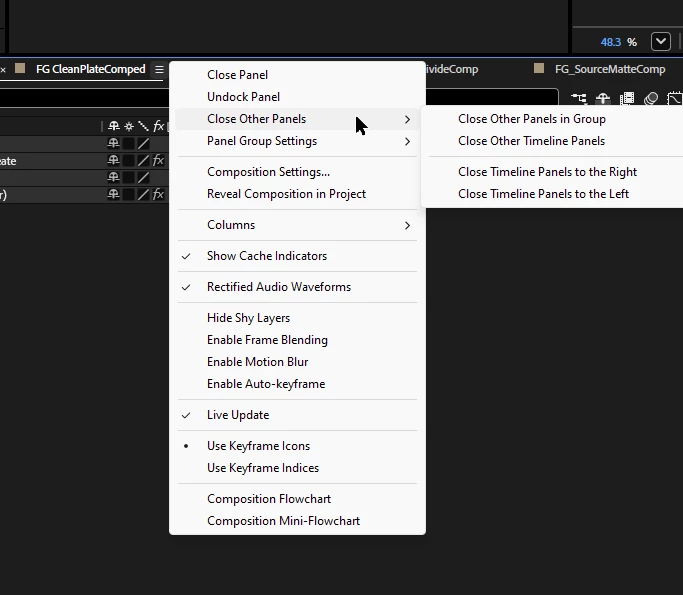Select Reveal Composition in Project
This screenshot has height=595, width=683.
pyautogui.click(x=297, y=194)
